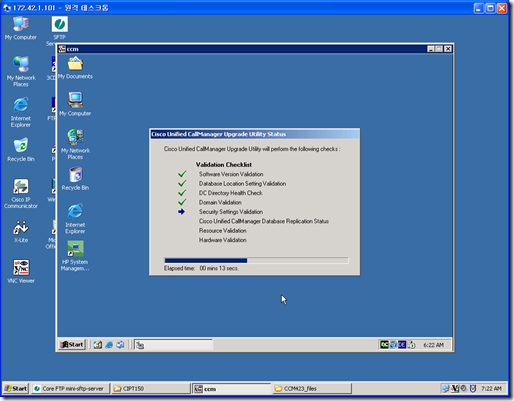Click third tray icon in ccm taskbar
Viewport: 514px width, 401px height.
click(402, 345)
